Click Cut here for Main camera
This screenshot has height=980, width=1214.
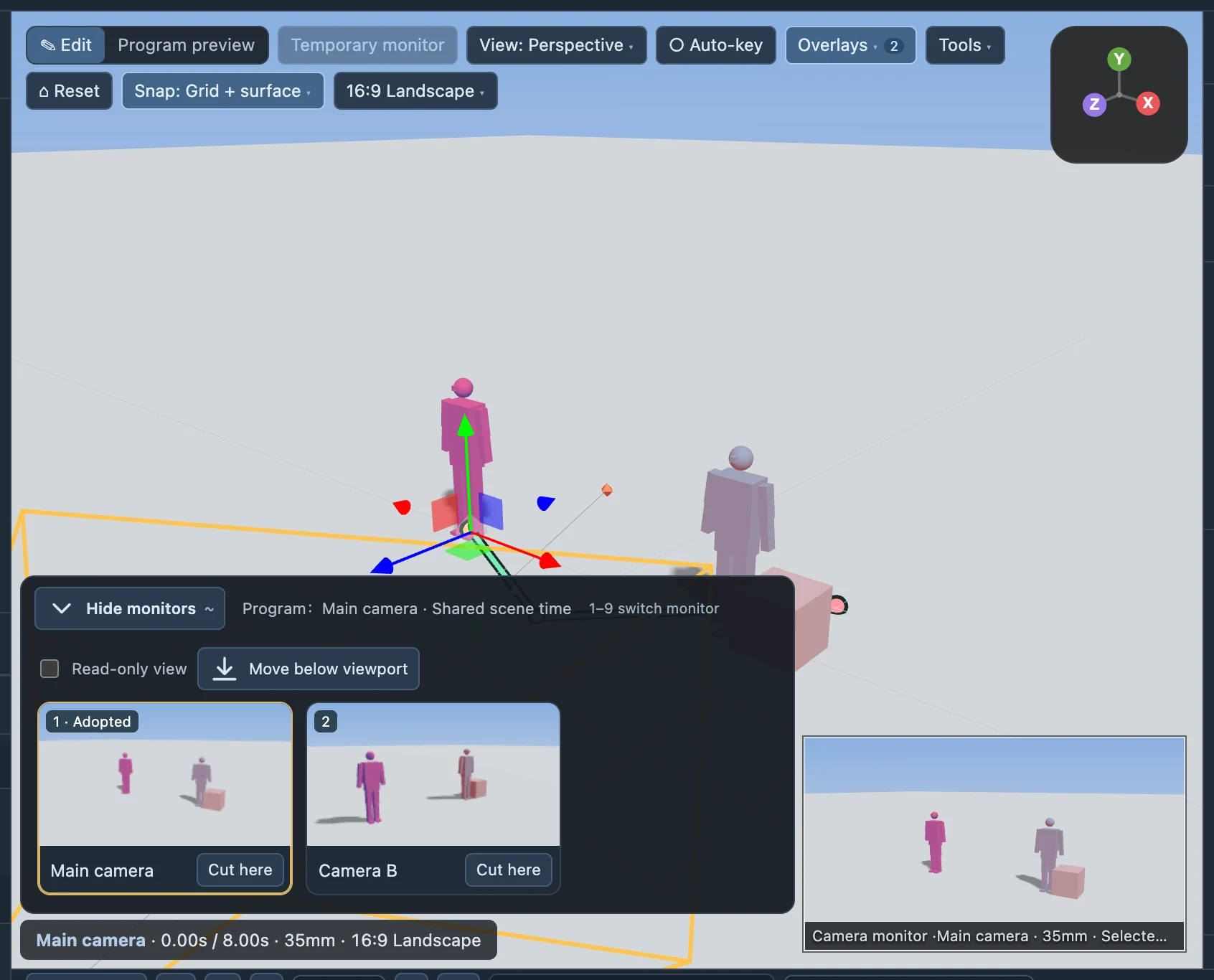240,870
